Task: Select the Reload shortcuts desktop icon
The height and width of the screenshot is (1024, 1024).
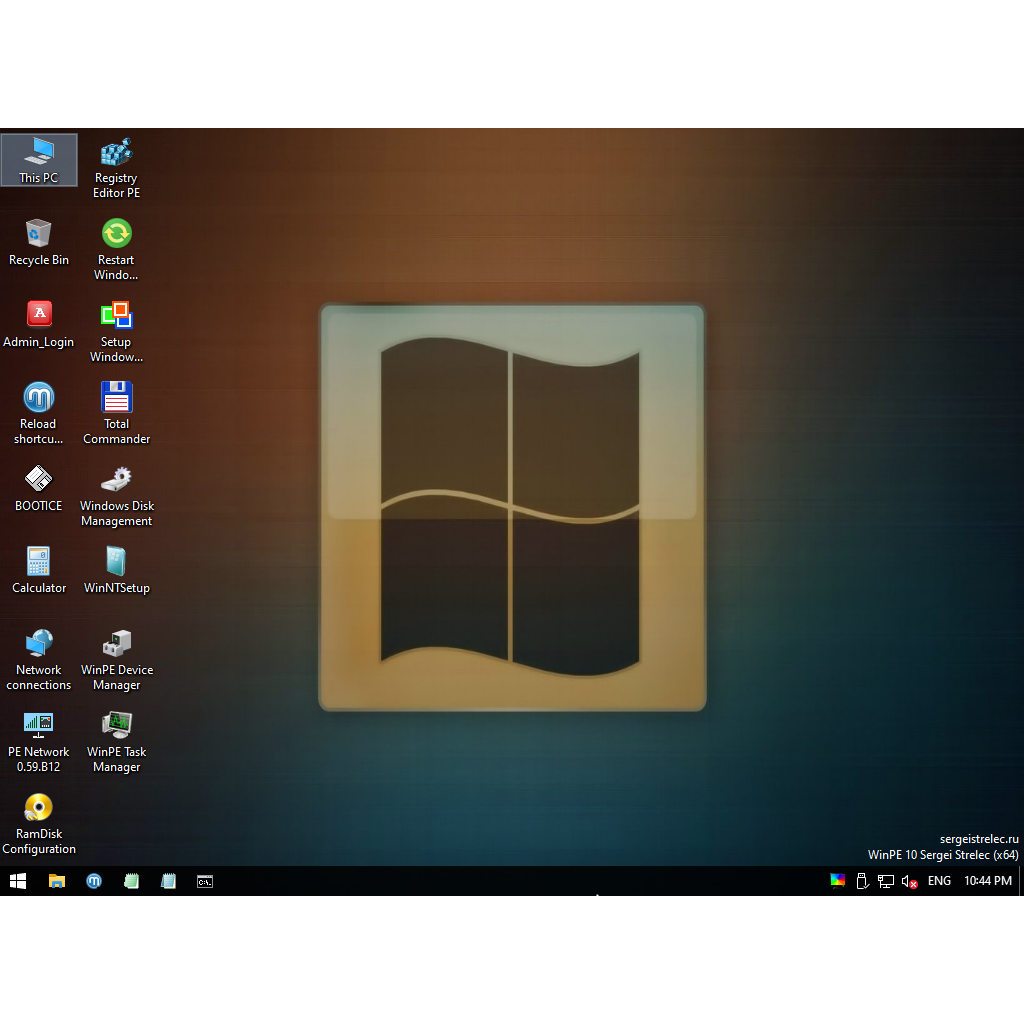Action: 39,414
